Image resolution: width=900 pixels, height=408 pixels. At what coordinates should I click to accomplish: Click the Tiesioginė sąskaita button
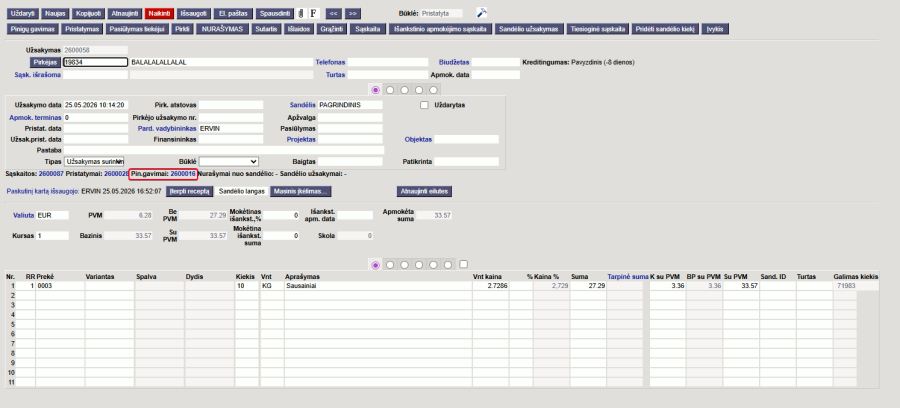[598, 29]
